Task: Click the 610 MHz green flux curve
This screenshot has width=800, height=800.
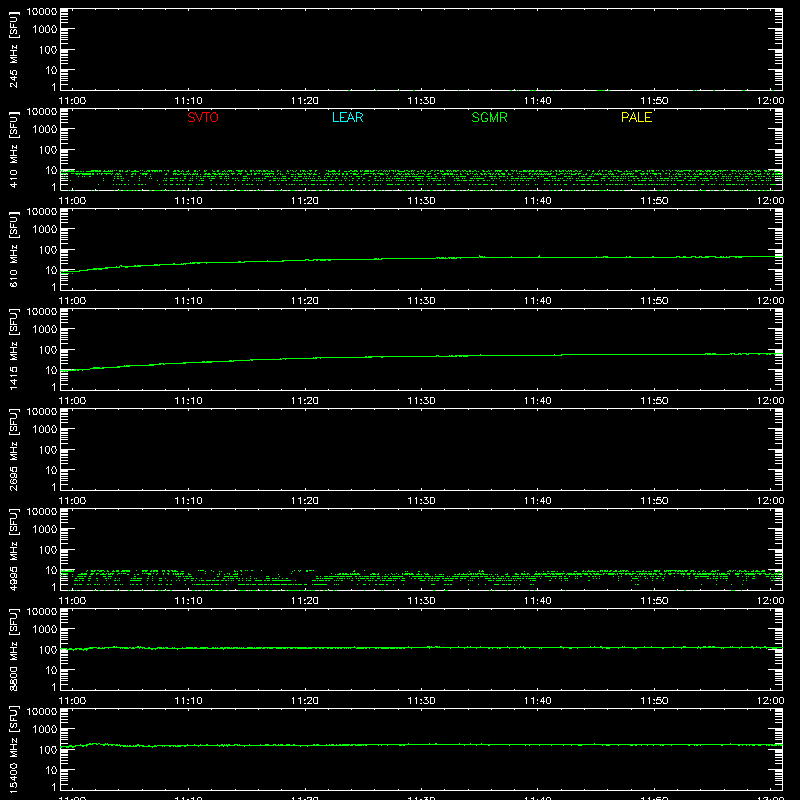Action: (x=421, y=259)
